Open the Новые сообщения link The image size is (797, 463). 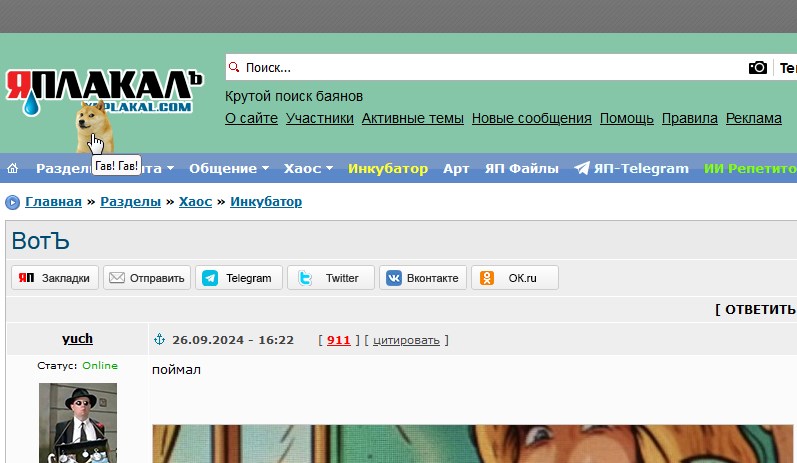(532, 118)
